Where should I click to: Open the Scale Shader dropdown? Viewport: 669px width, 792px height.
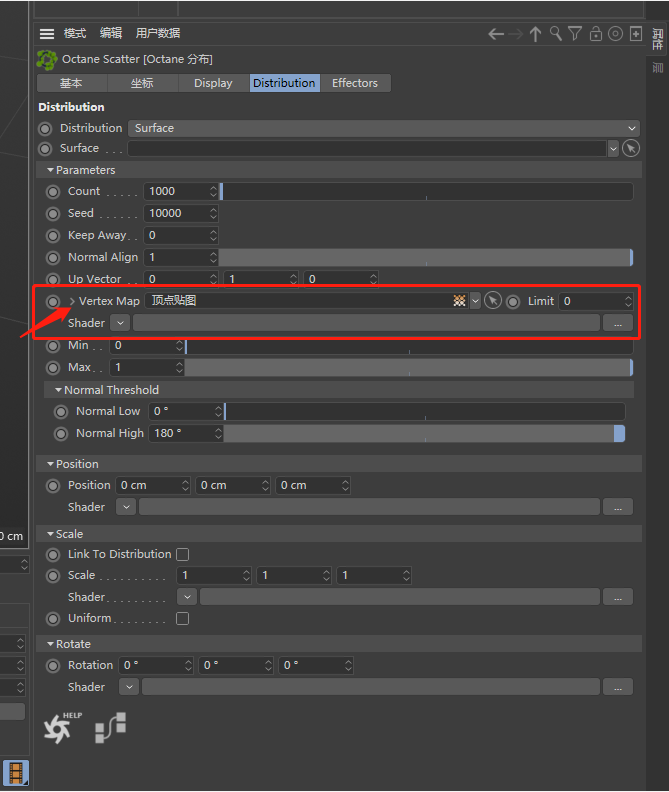coord(187,597)
